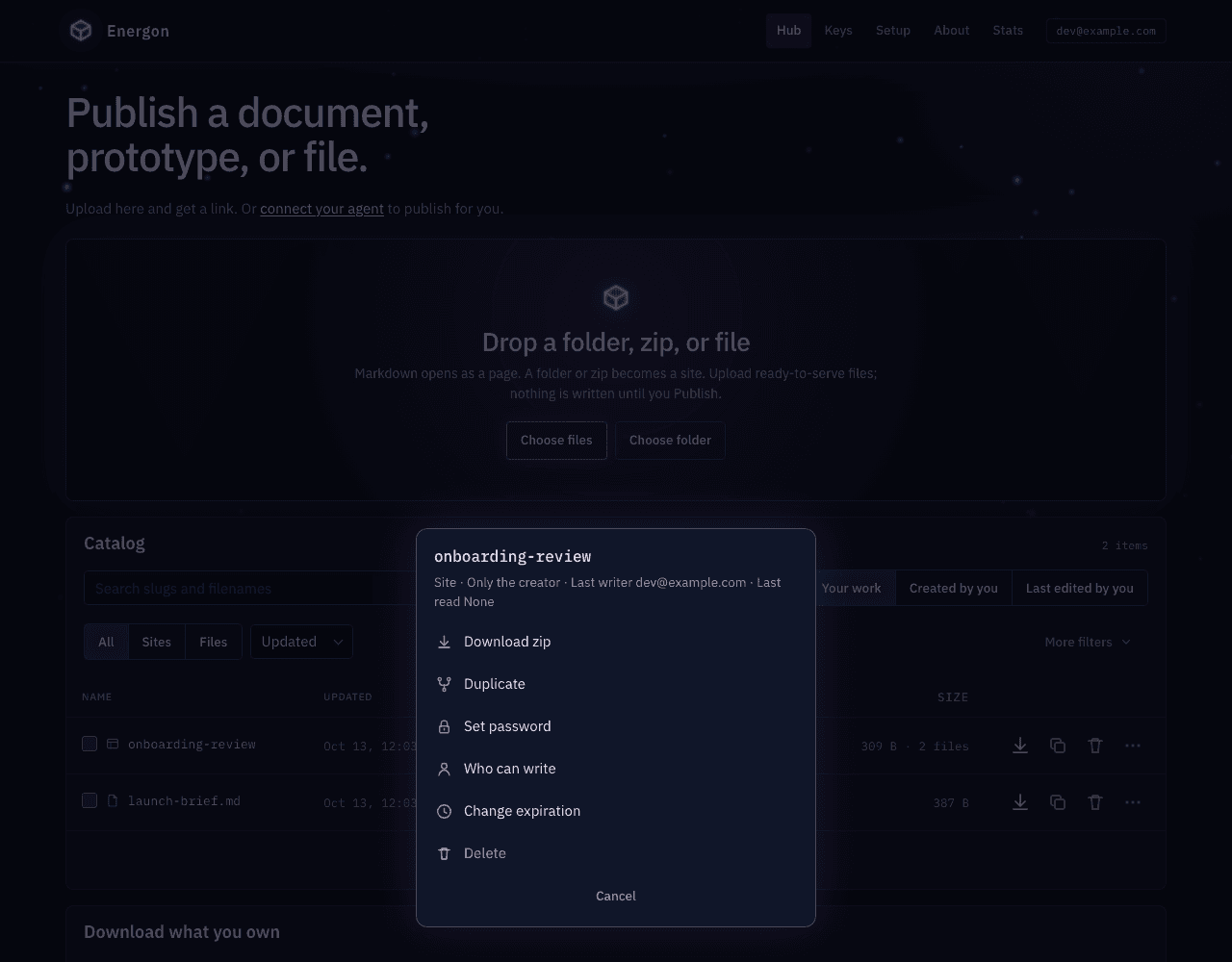Image resolution: width=1232 pixels, height=962 pixels.
Task: Click the cube icon in the drop zone
Action: click(616, 297)
